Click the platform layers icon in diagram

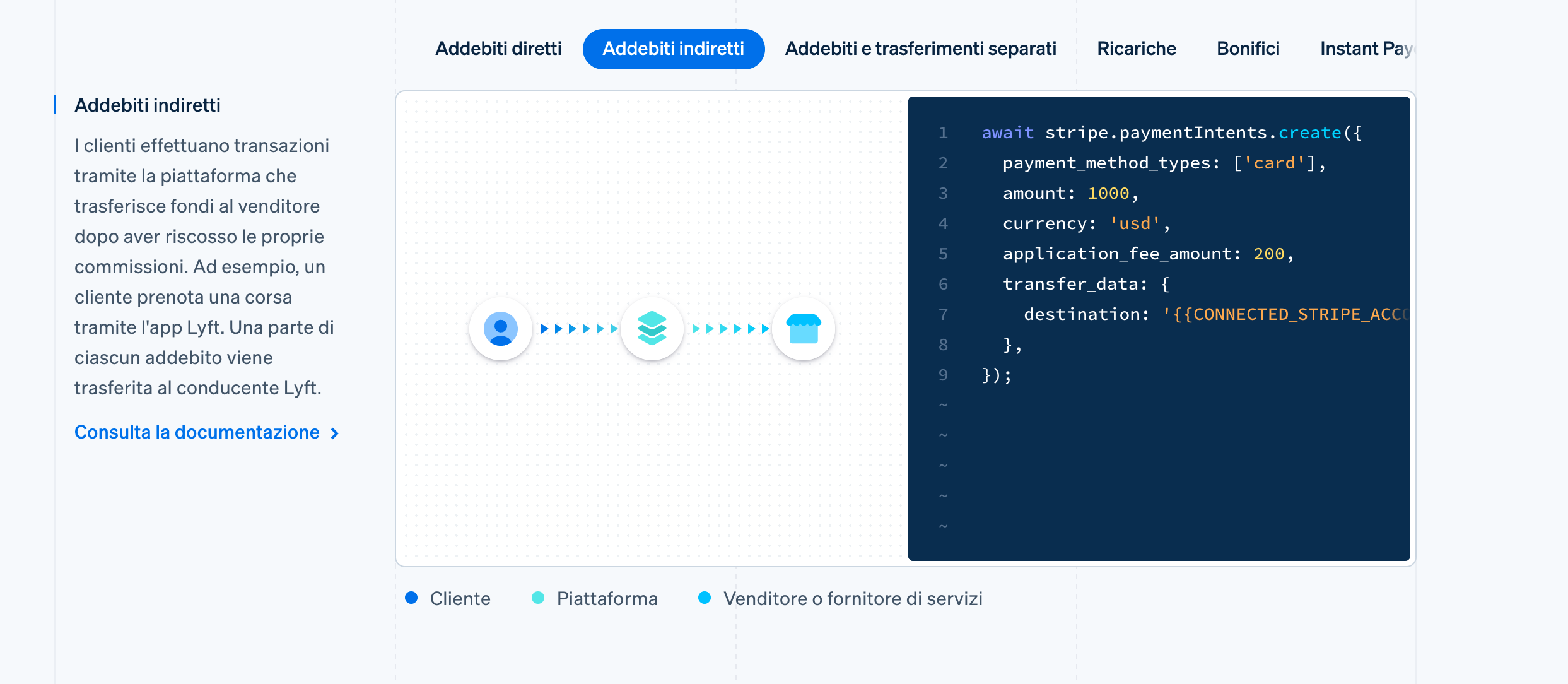652,329
